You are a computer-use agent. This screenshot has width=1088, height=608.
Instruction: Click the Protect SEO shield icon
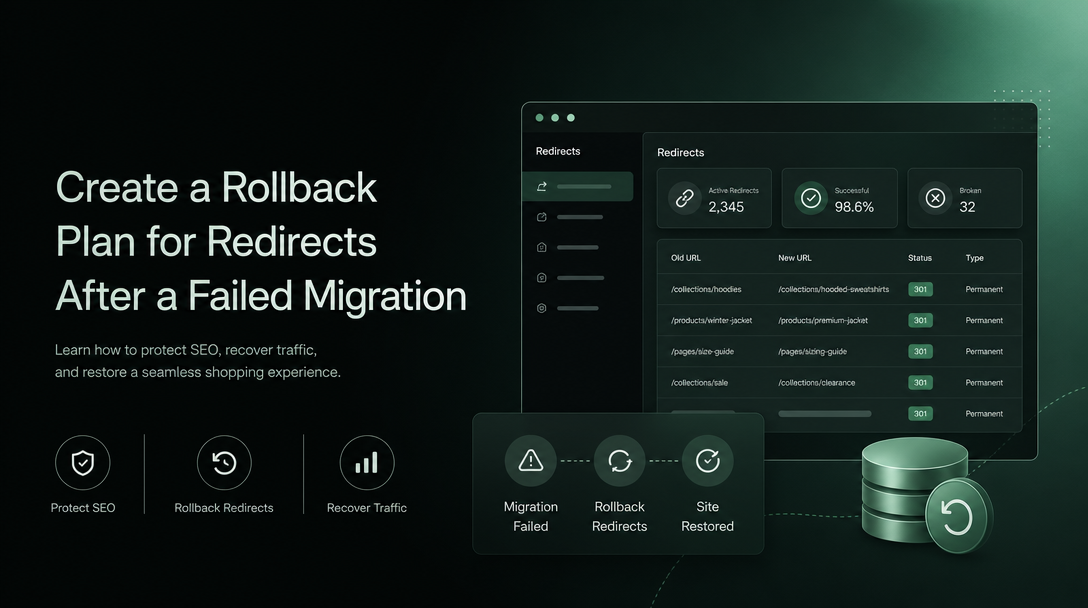click(83, 462)
